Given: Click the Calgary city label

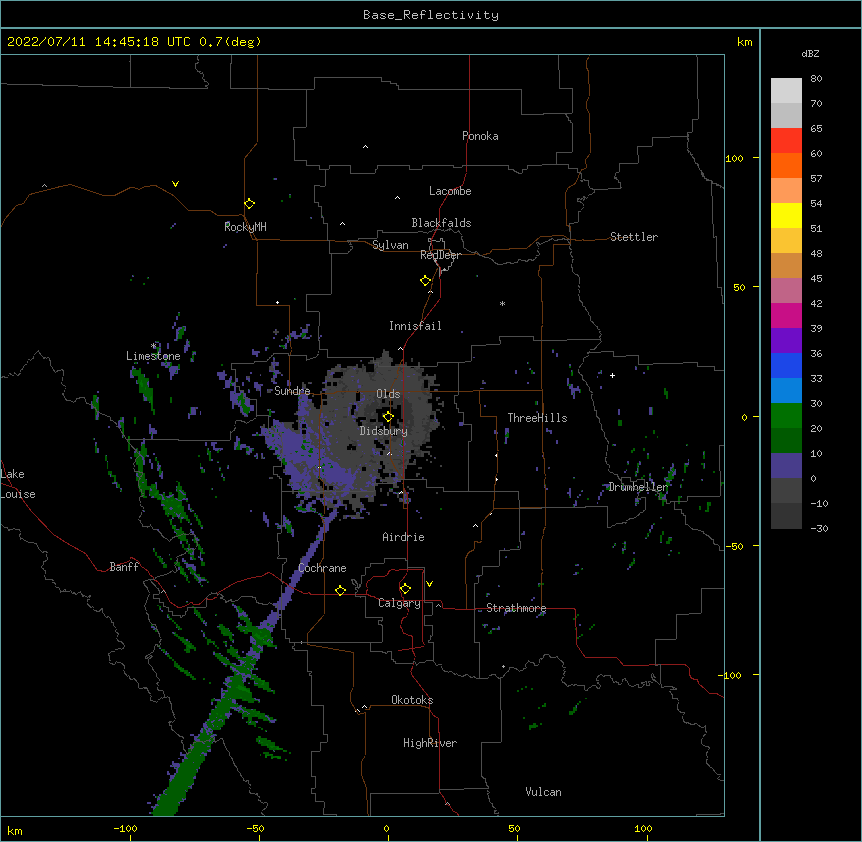Looking at the screenshot, I should (399, 603).
